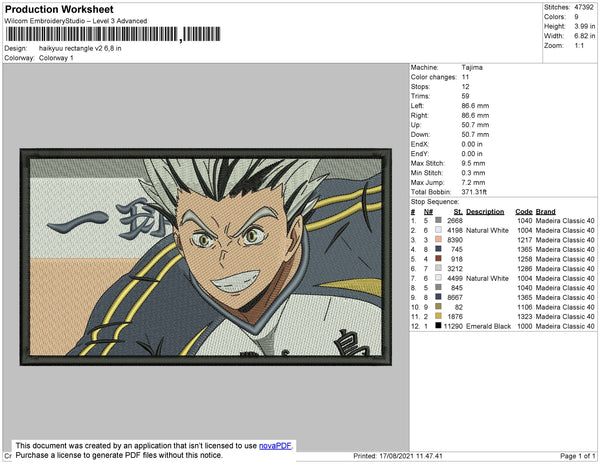Click the Stitches count 47392

coord(584,7)
